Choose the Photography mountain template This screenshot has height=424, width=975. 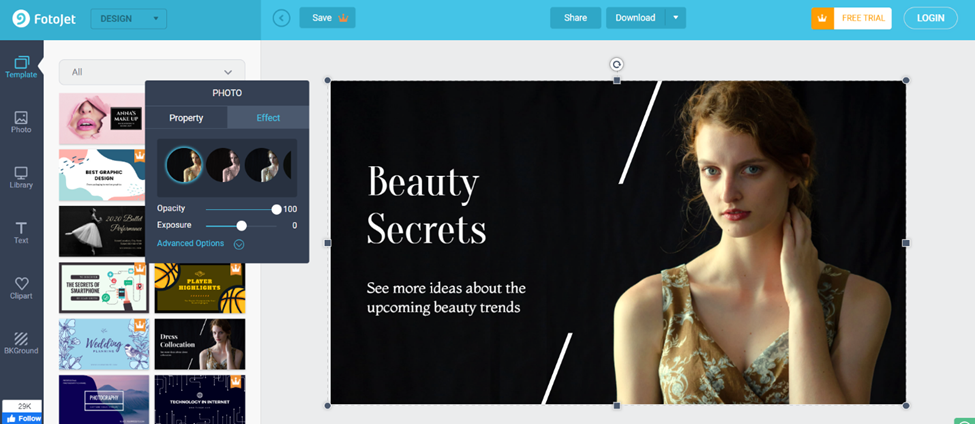pyautogui.click(x=104, y=399)
